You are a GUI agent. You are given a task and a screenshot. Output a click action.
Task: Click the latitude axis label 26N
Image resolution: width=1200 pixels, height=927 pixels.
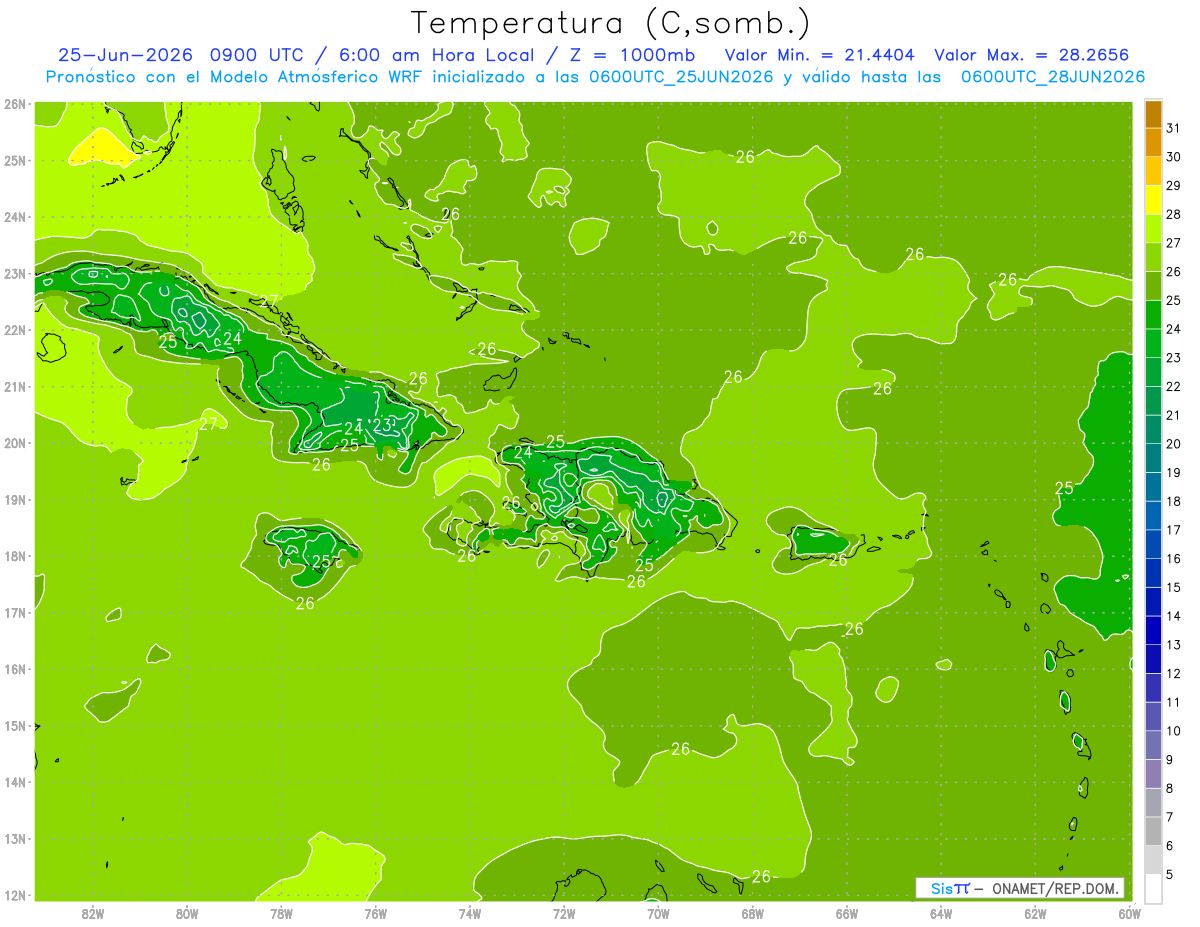(15, 104)
